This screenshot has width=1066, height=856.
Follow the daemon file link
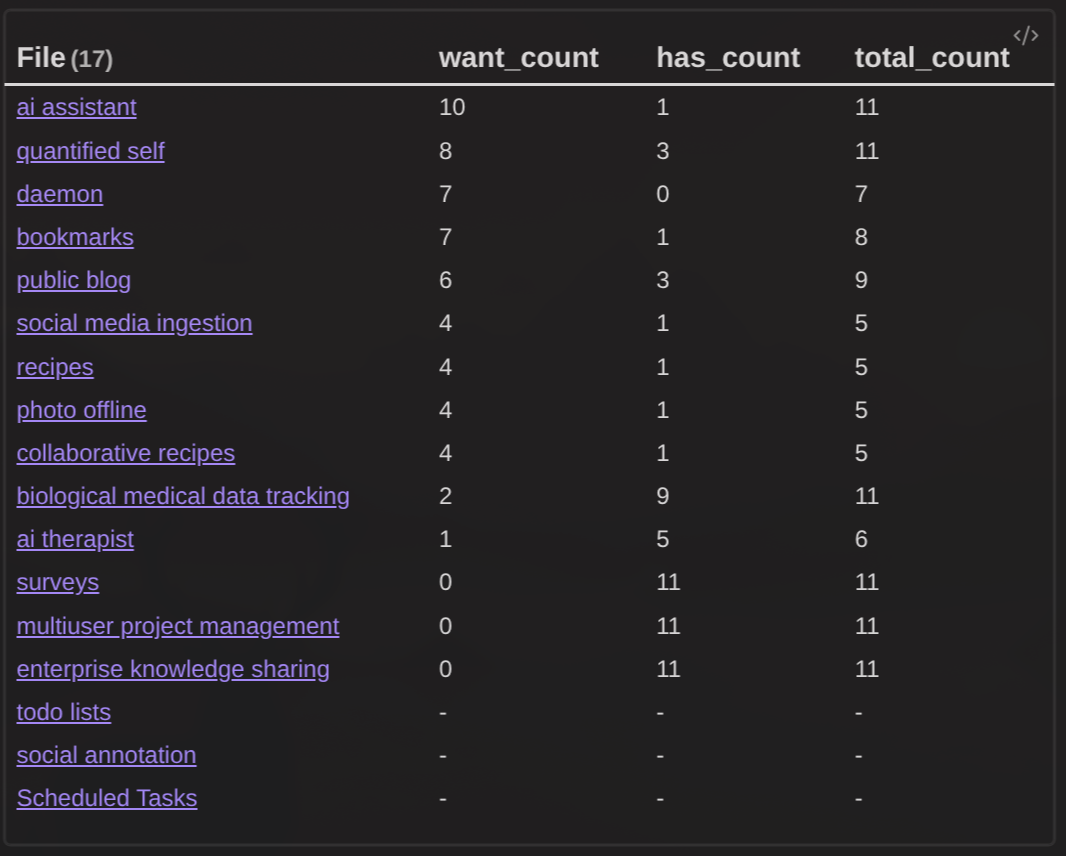(x=60, y=194)
